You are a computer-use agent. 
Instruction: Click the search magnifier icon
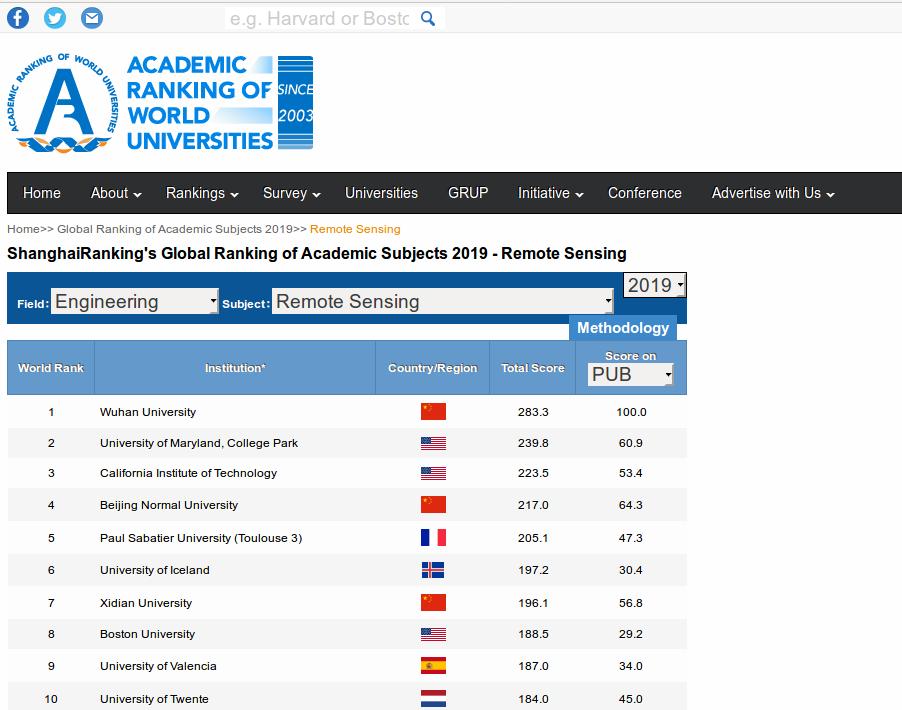click(427, 18)
